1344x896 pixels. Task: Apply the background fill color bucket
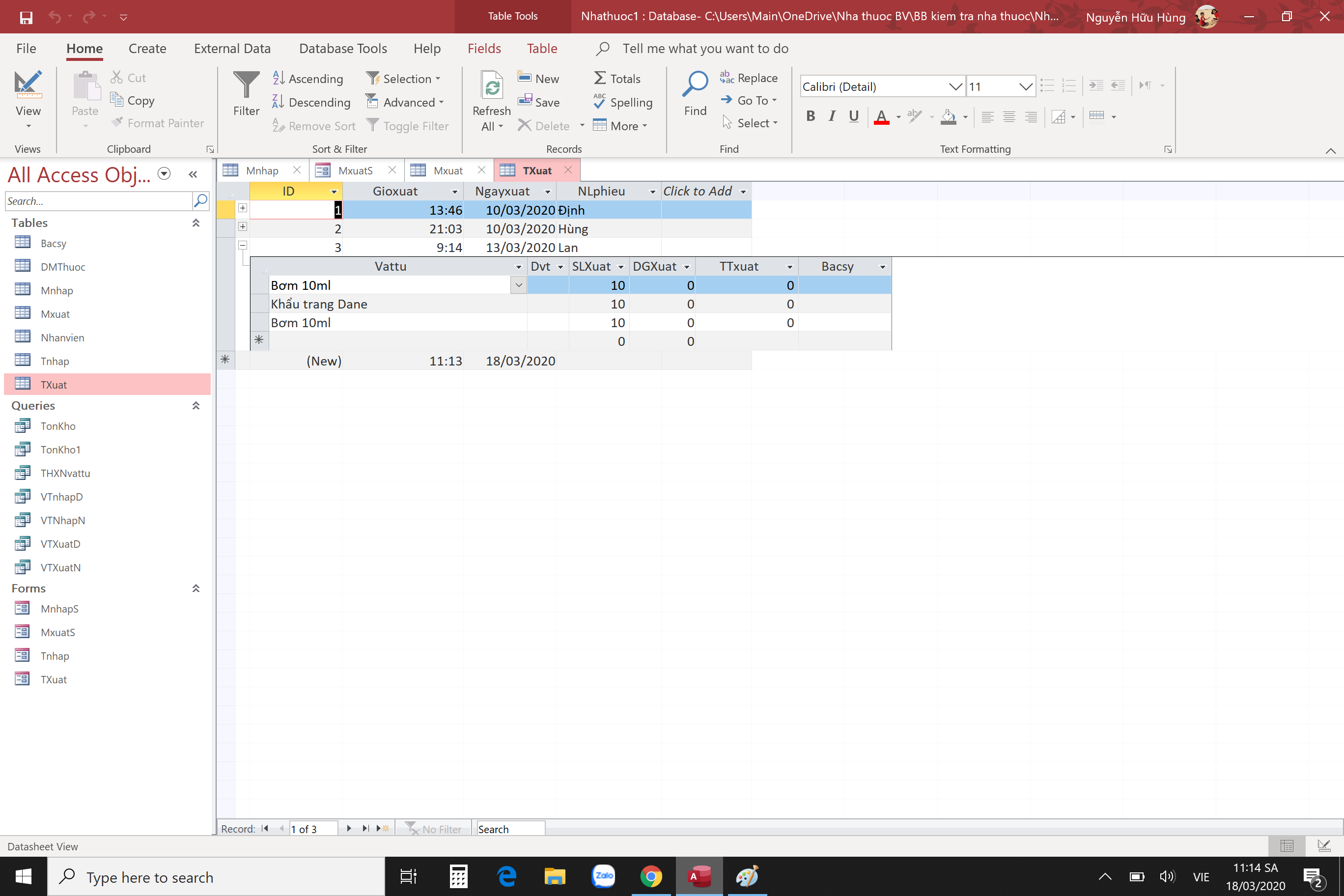(949, 117)
